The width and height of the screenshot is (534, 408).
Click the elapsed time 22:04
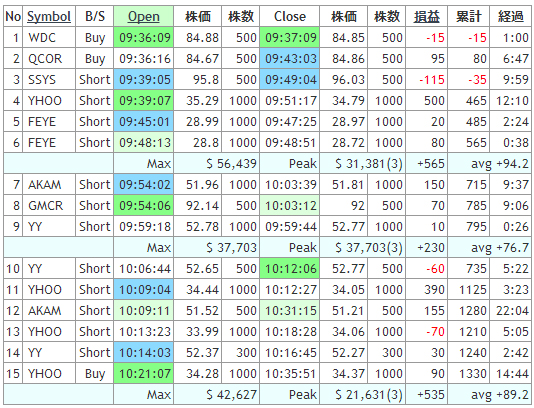click(512, 310)
